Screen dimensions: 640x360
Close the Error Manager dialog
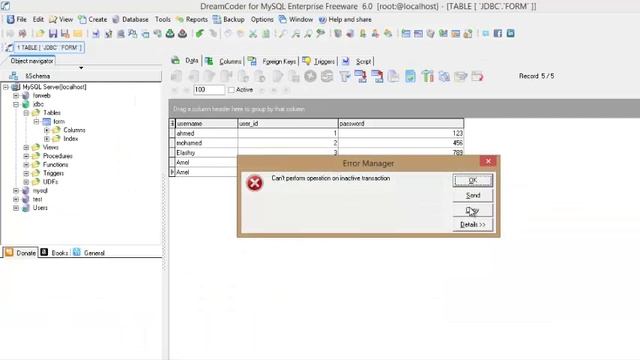[x=488, y=161]
